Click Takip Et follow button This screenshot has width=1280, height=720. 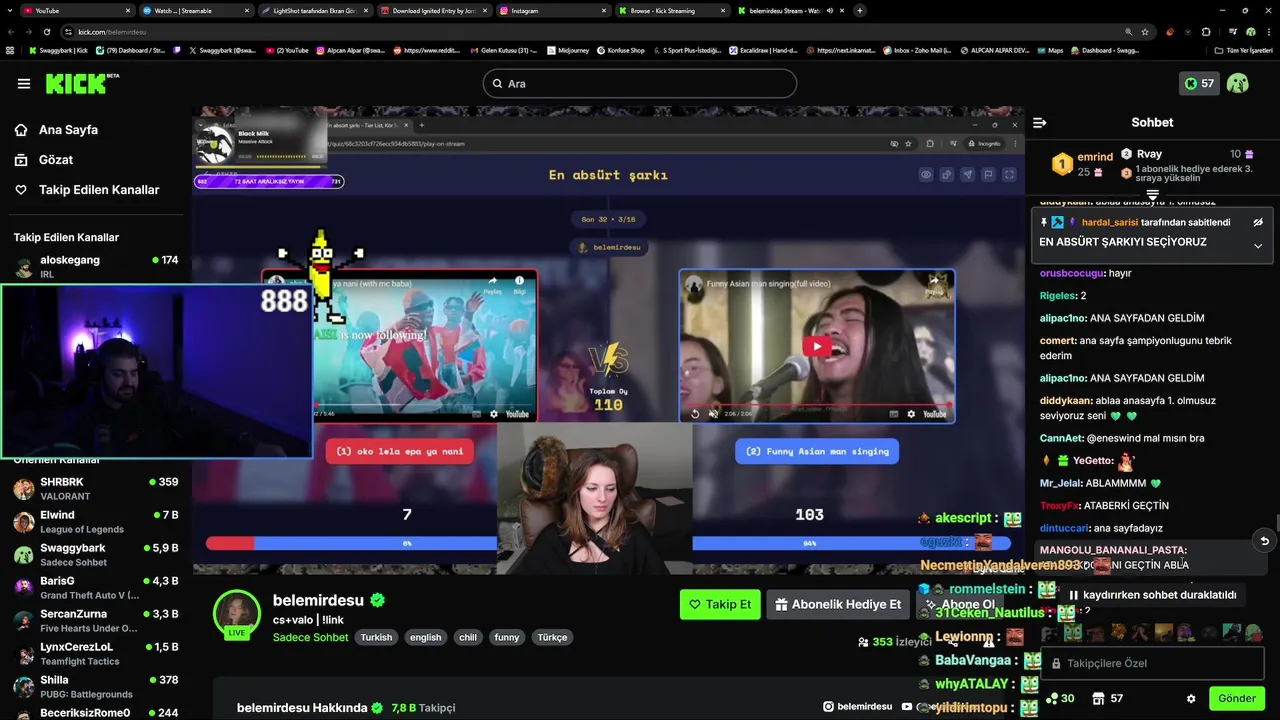tap(720, 604)
